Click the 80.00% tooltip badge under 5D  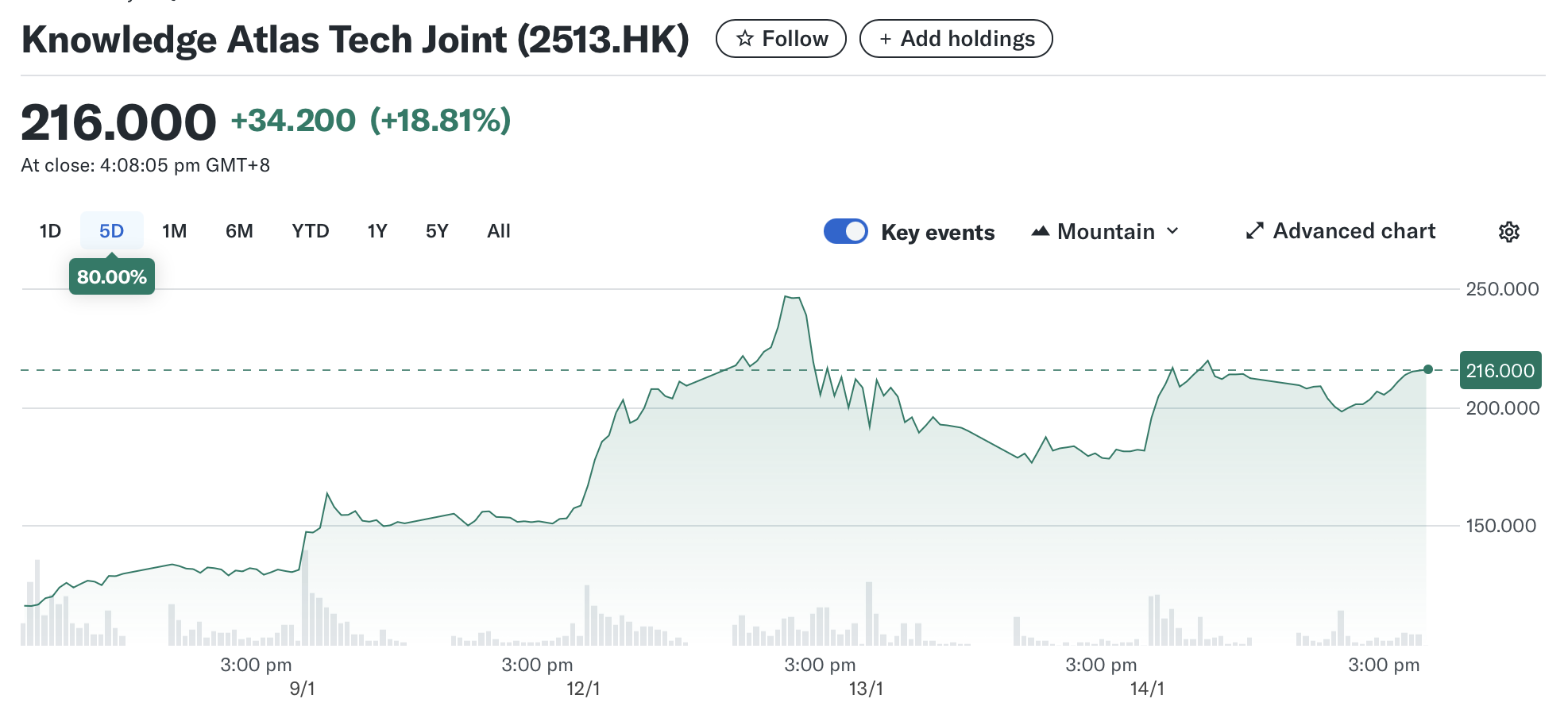(112, 277)
